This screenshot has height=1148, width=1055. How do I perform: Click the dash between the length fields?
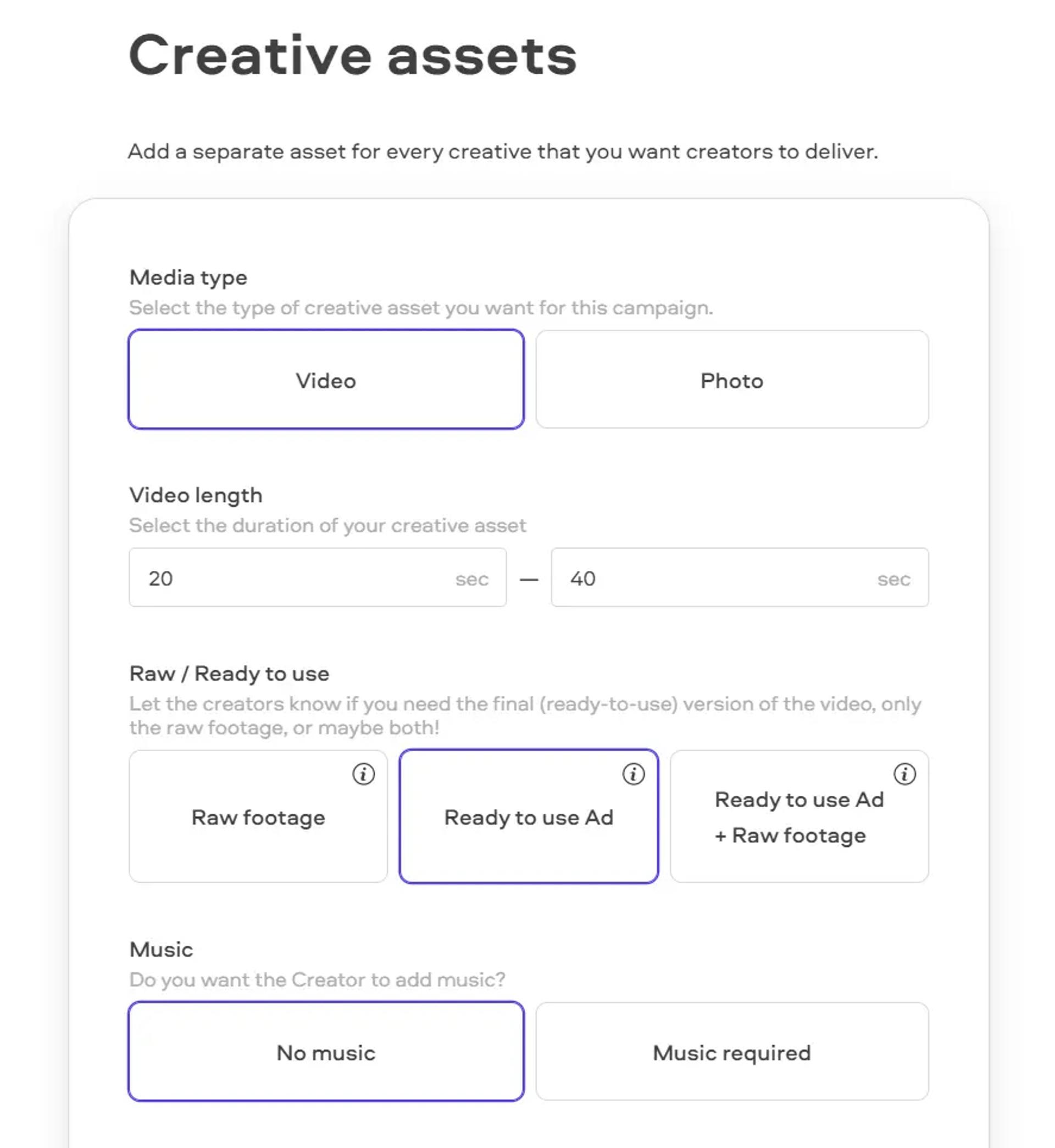(x=529, y=579)
